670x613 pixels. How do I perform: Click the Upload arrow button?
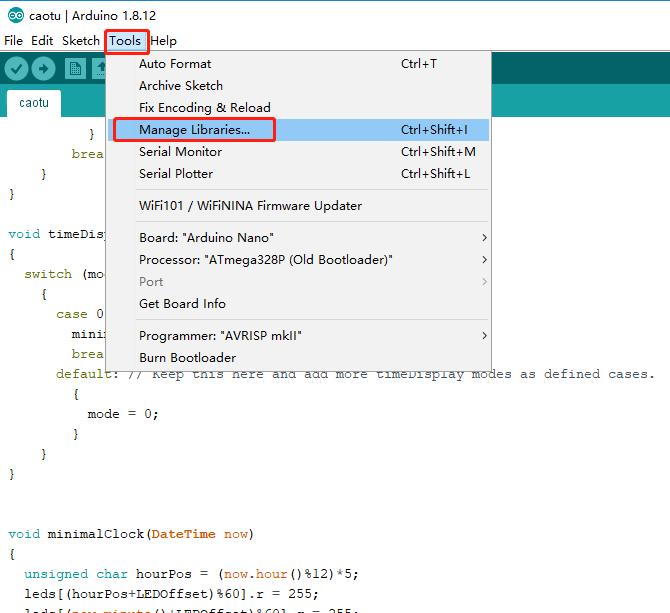(x=43, y=68)
